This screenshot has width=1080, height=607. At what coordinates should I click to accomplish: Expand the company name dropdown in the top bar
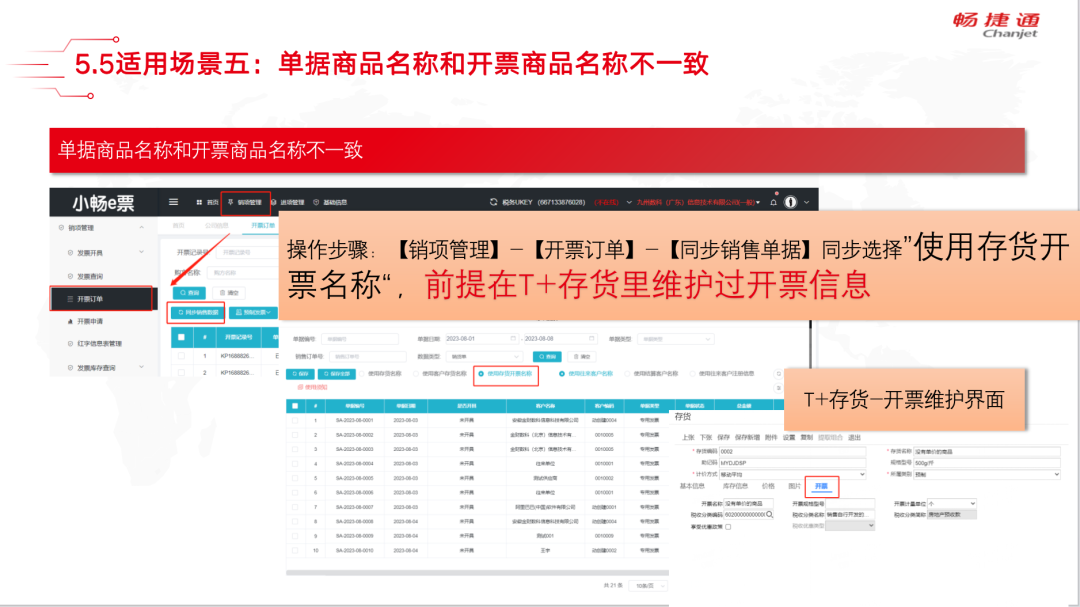click(x=758, y=203)
